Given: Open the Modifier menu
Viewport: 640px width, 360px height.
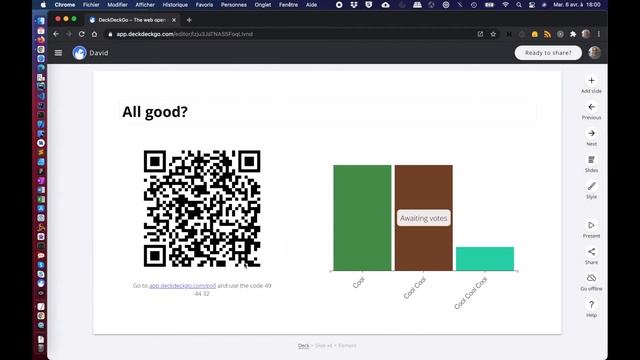Looking at the screenshot, I should coord(117,5).
